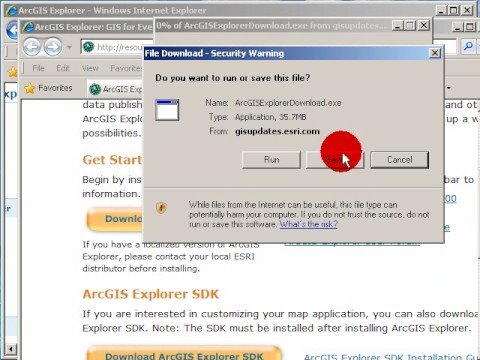The height and width of the screenshot is (360, 480).
Task: Click the Run button in the security dialog
Action: (x=271, y=160)
